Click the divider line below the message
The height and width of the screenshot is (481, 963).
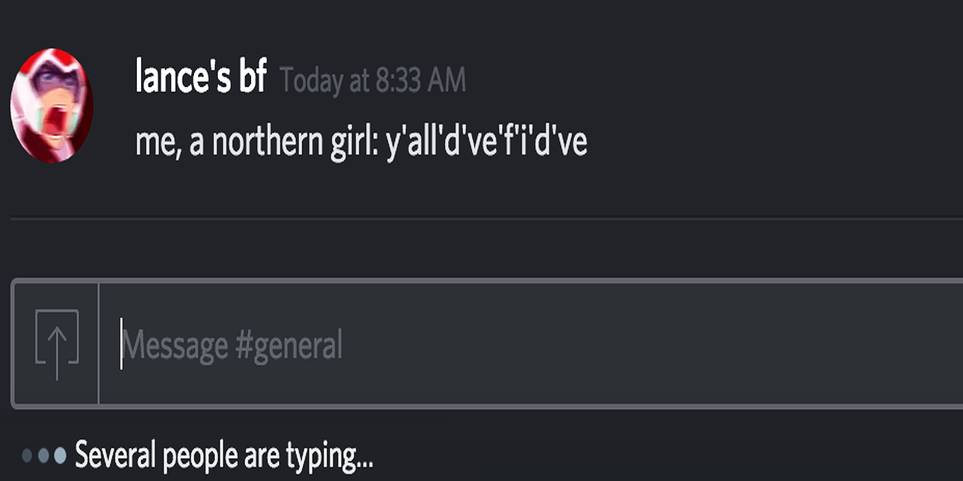coord(486,218)
